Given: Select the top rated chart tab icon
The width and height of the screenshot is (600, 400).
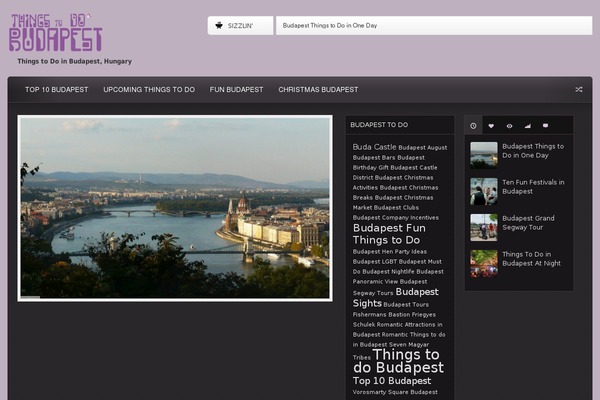Looking at the screenshot, I should (528, 126).
